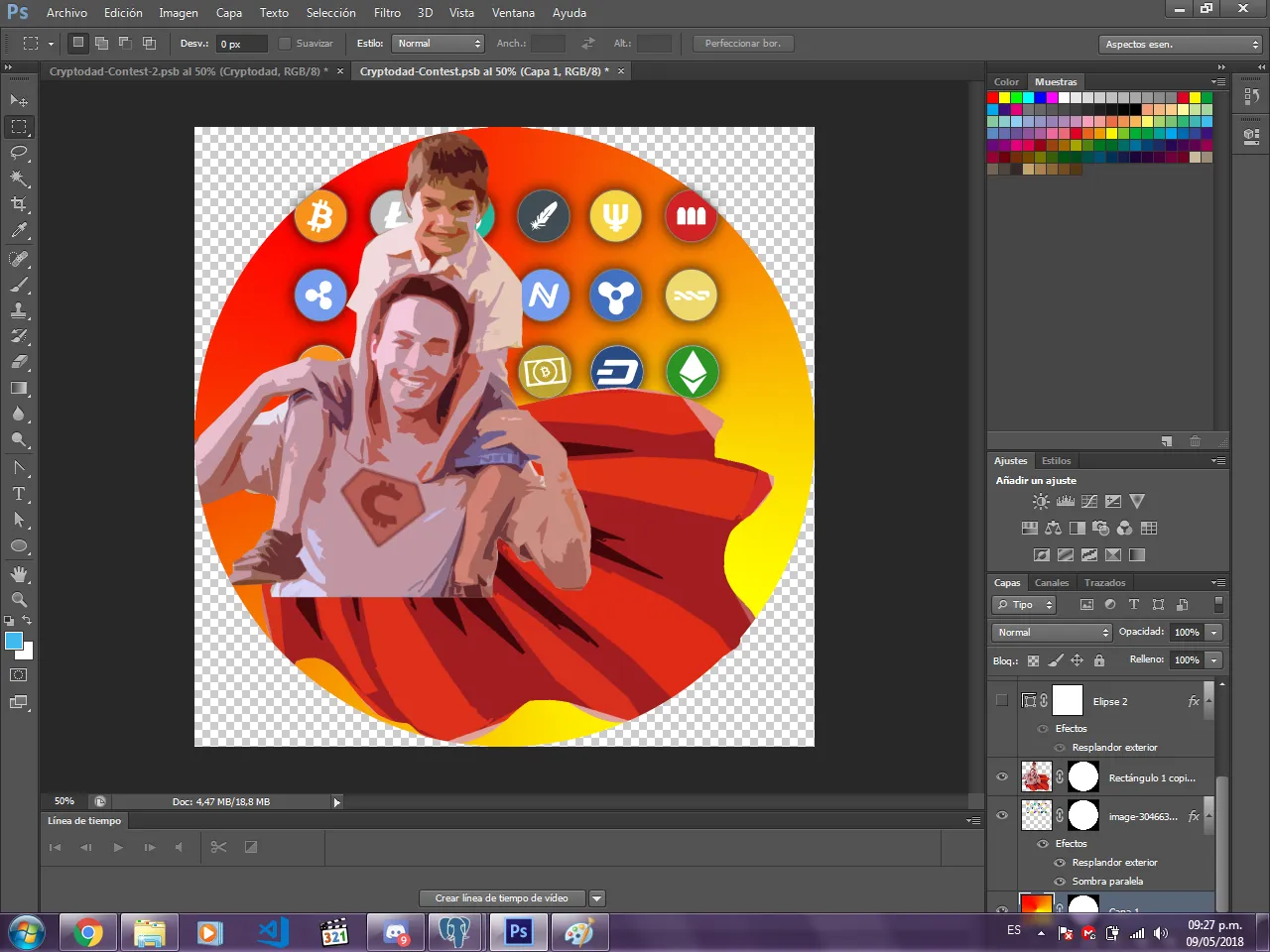Toggle Resplandor exterior on Elipse 2
Viewport: 1270px width, 952px height.
(x=1060, y=748)
